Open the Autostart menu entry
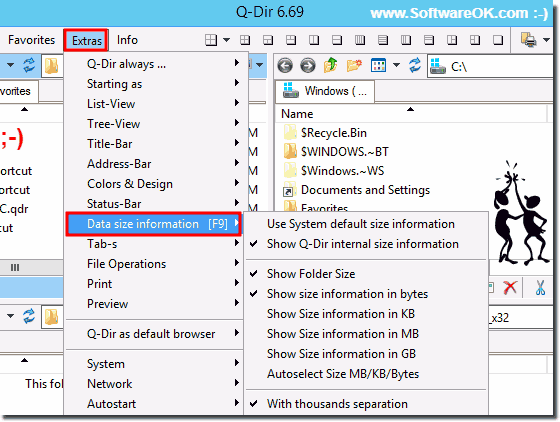The width and height of the screenshot is (560, 422). point(155,404)
